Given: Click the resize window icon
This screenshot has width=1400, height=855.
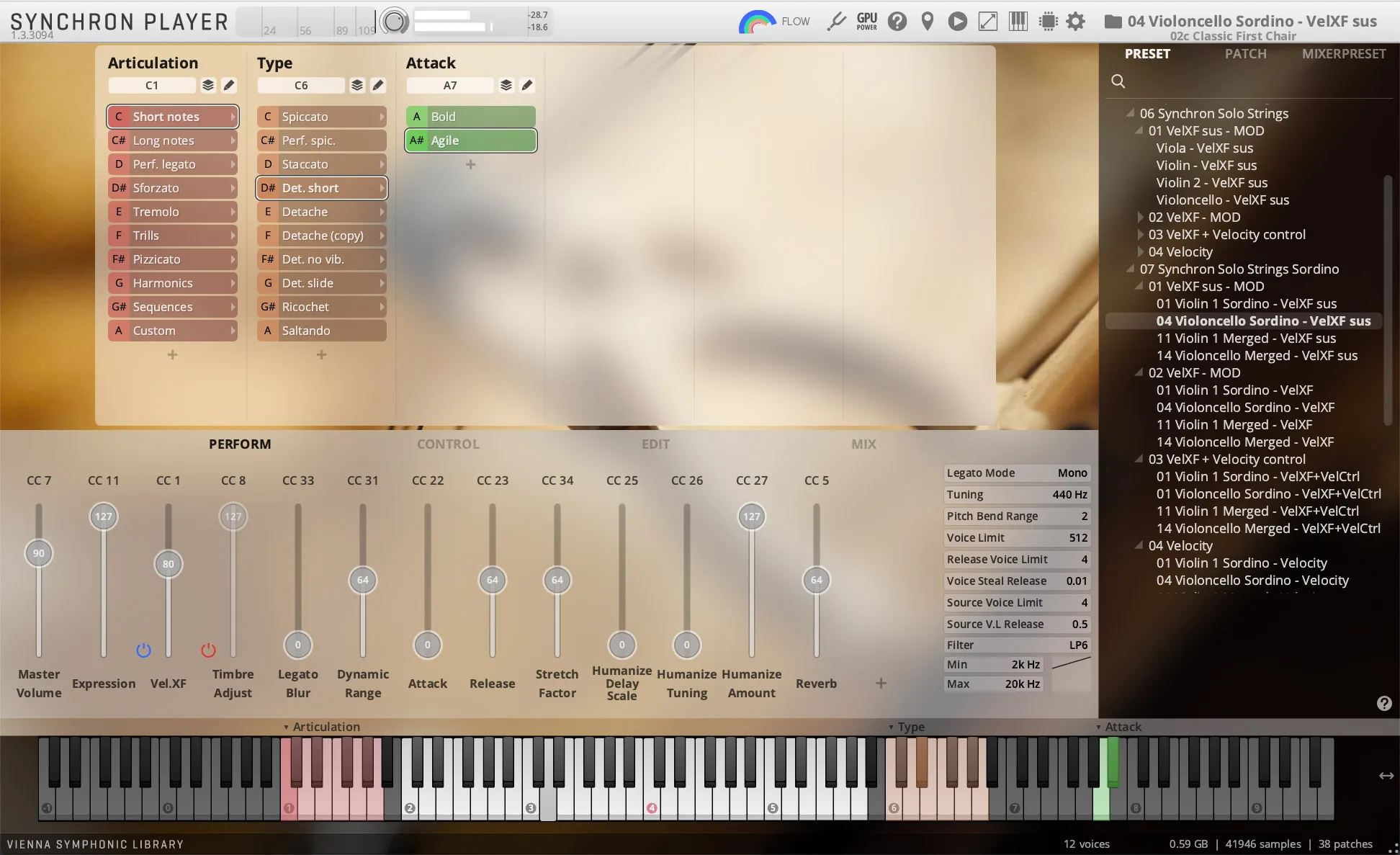Looking at the screenshot, I should pos(987,22).
